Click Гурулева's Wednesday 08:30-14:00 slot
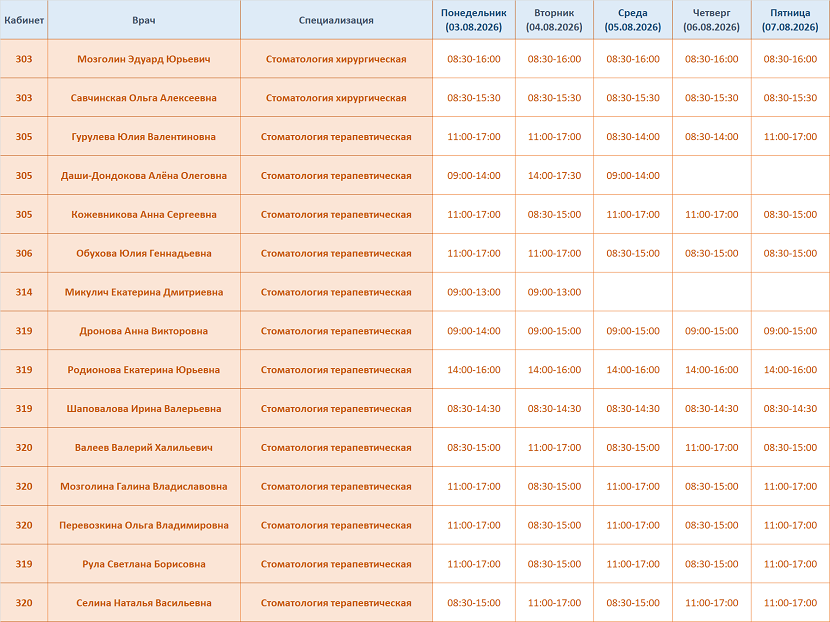This screenshot has height=622, width=830. (x=633, y=137)
